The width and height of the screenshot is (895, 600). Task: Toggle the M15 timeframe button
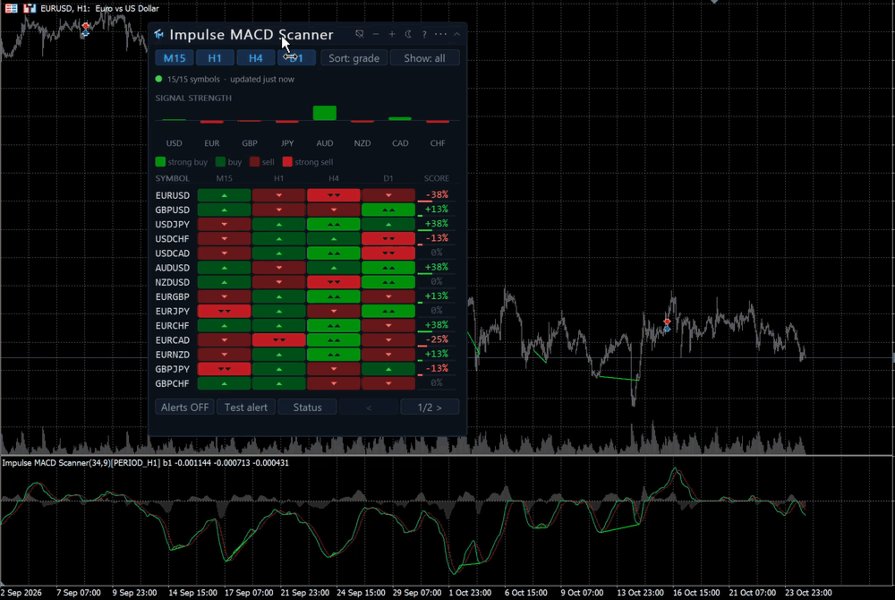coord(174,58)
